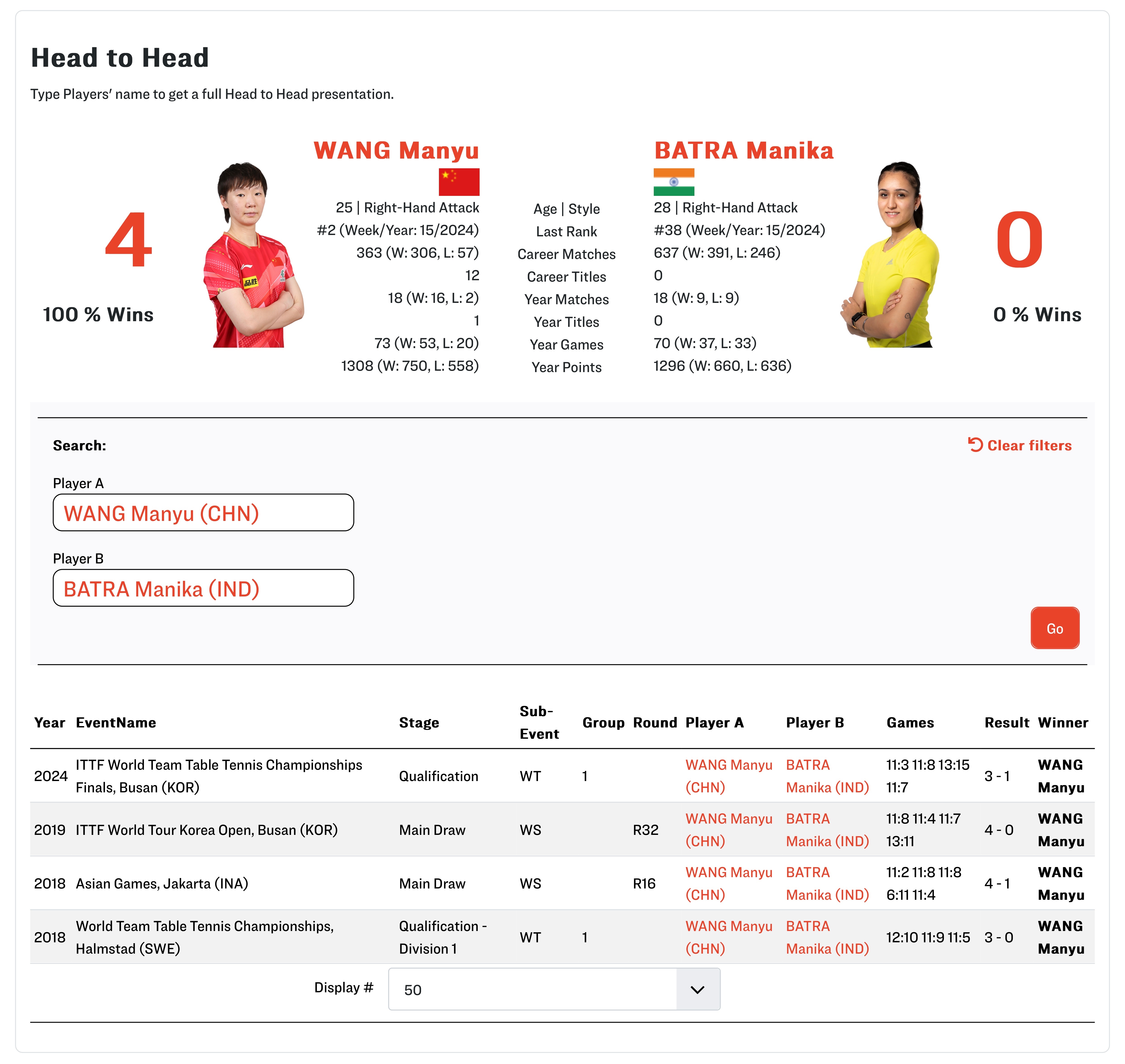Select the Year column header to sort
Screen dimensions: 1125x1064
click(50, 722)
